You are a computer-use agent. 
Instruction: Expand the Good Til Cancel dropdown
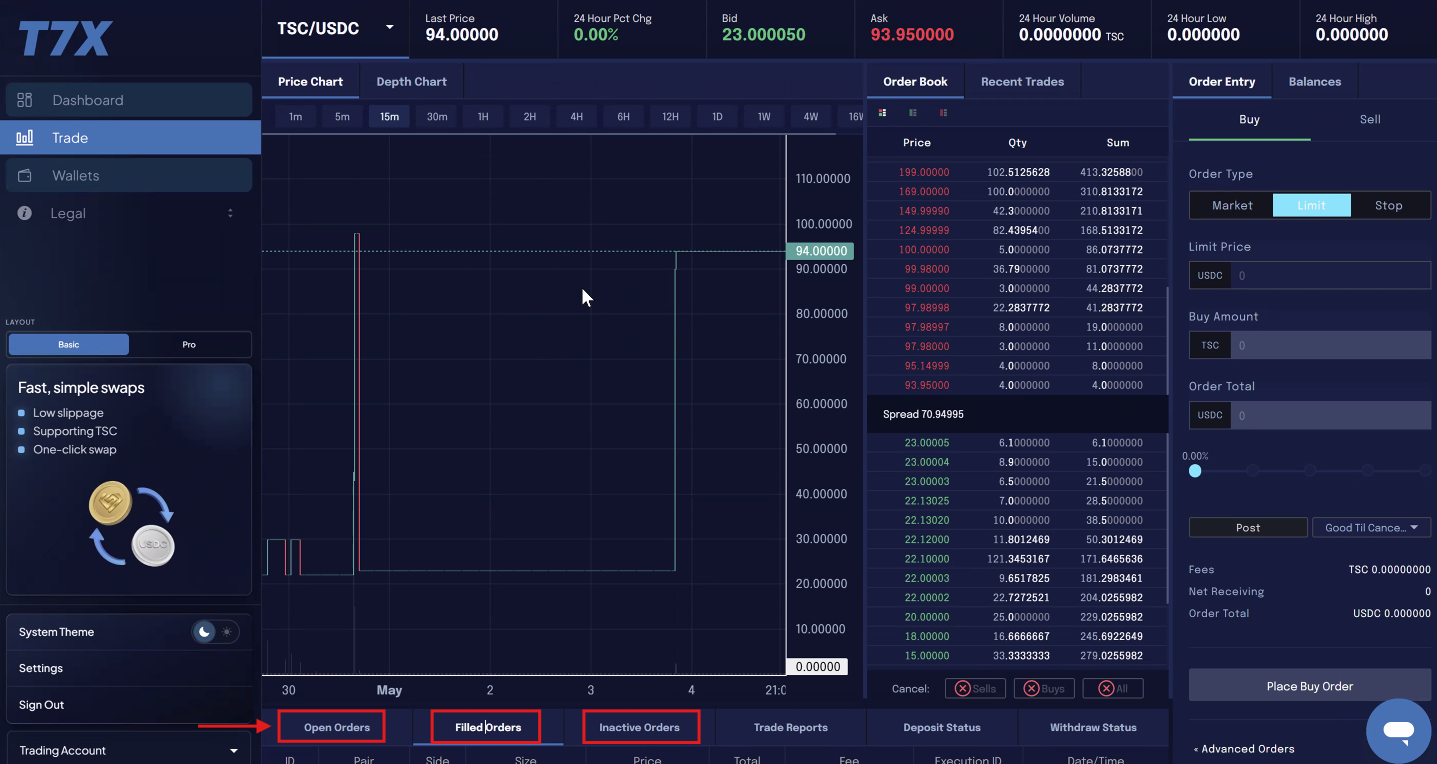(x=1372, y=528)
